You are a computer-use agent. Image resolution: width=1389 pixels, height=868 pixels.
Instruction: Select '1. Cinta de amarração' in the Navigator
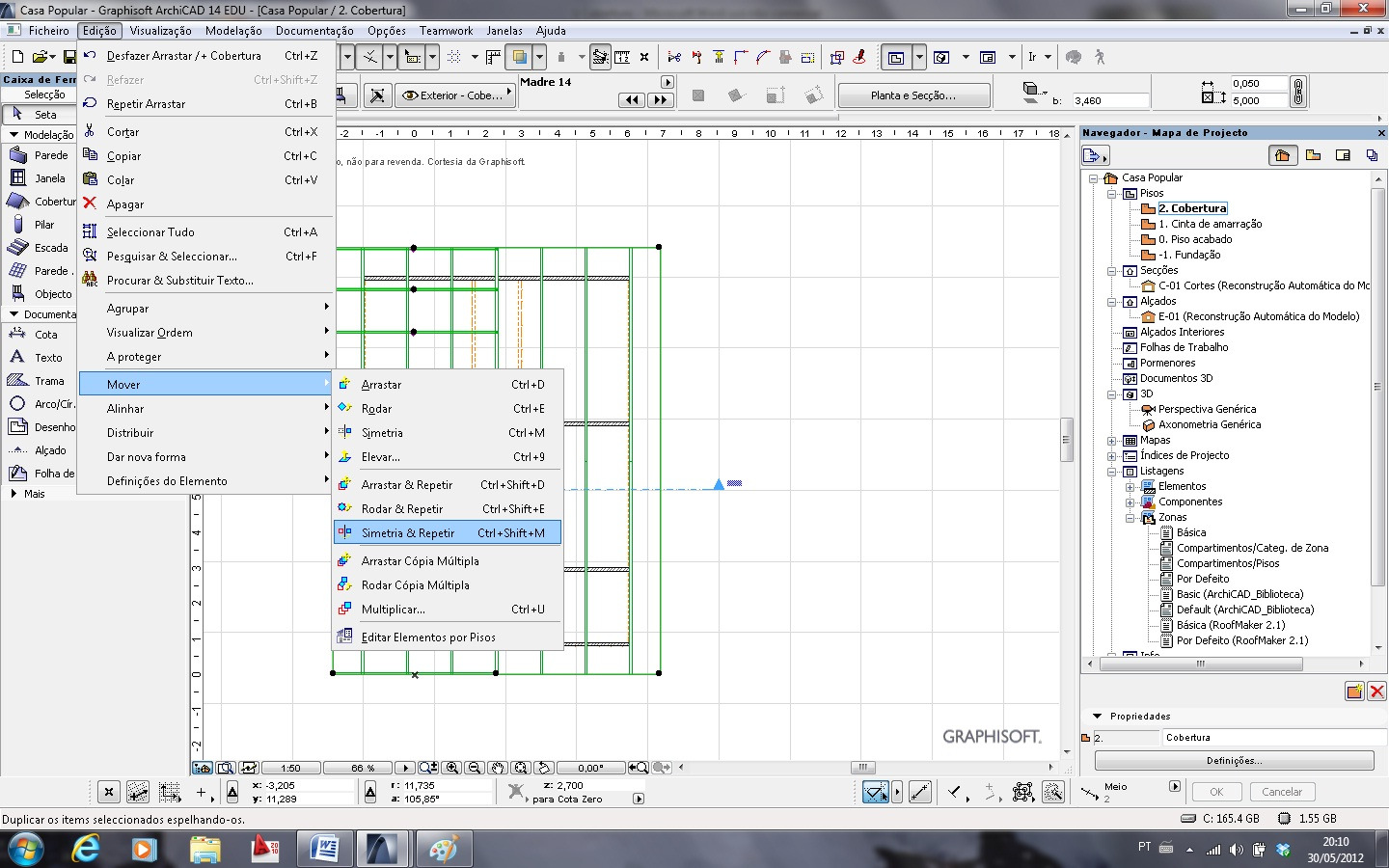(x=1210, y=224)
